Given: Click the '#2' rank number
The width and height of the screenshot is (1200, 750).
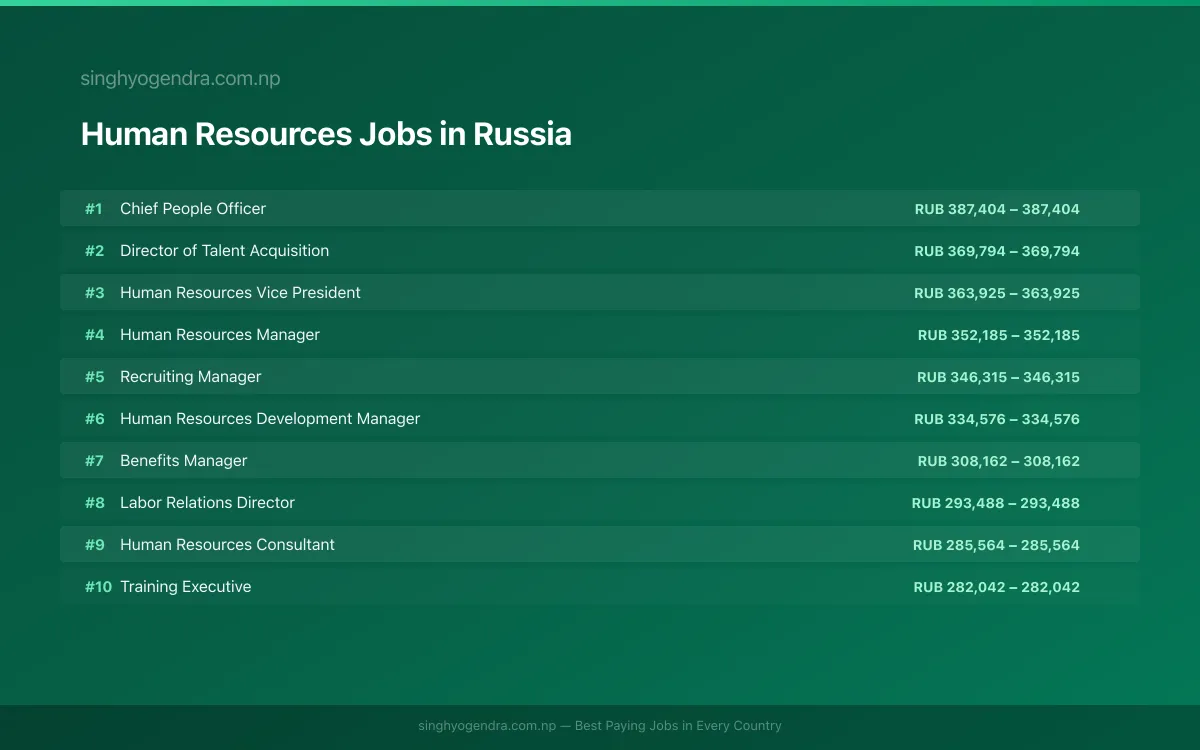Looking at the screenshot, I should pyautogui.click(x=94, y=251).
